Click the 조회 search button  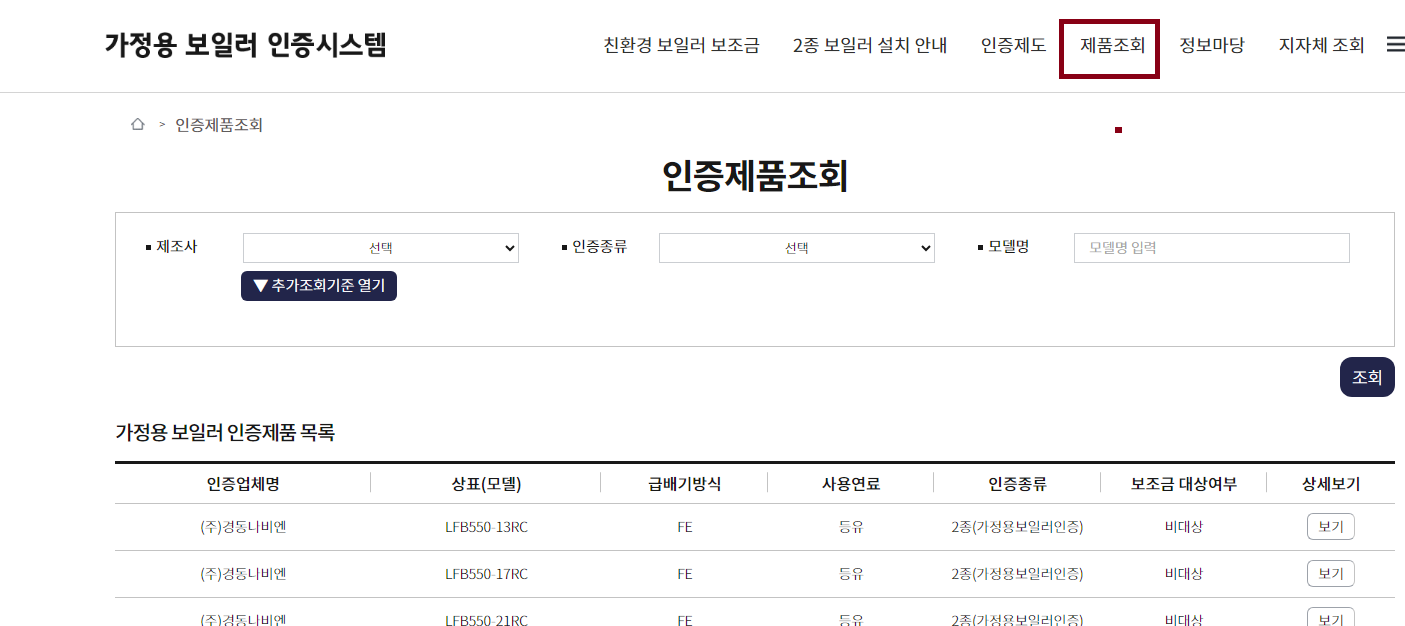tap(1367, 377)
